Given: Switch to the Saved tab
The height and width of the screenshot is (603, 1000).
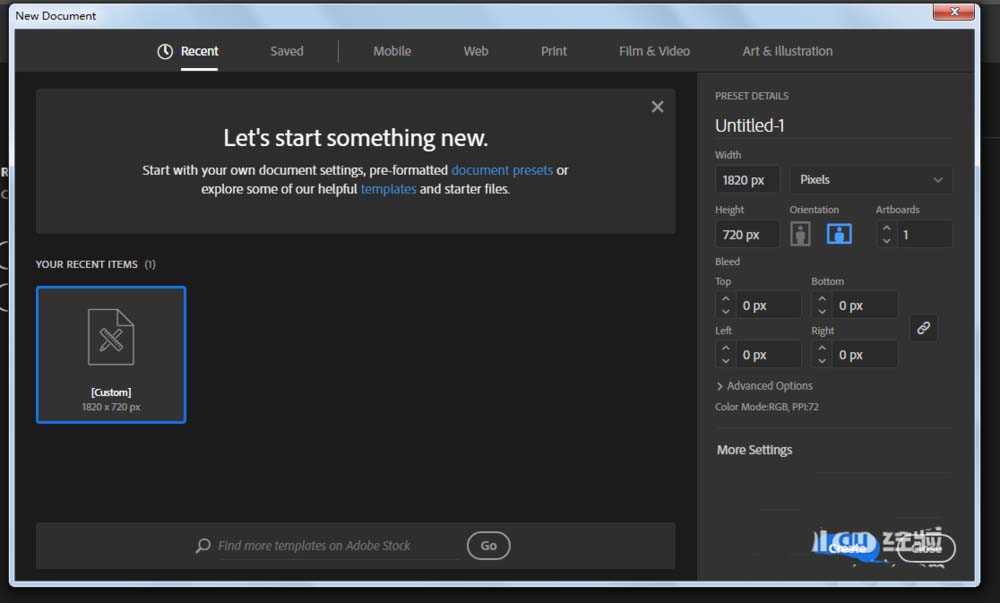Looking at the screenshot, I should 286,51.
